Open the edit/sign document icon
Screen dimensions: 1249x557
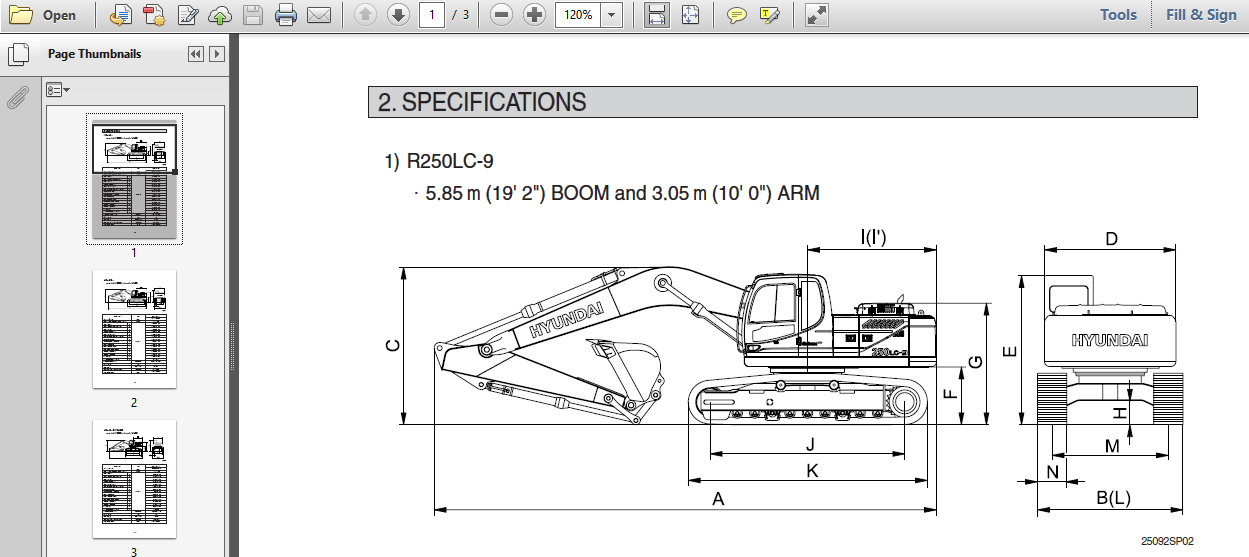(x=187, y=15)
